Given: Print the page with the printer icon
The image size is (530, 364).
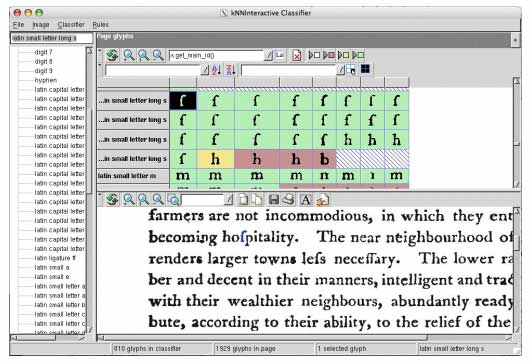Looking at the screenshot, I should click(288, 200).
